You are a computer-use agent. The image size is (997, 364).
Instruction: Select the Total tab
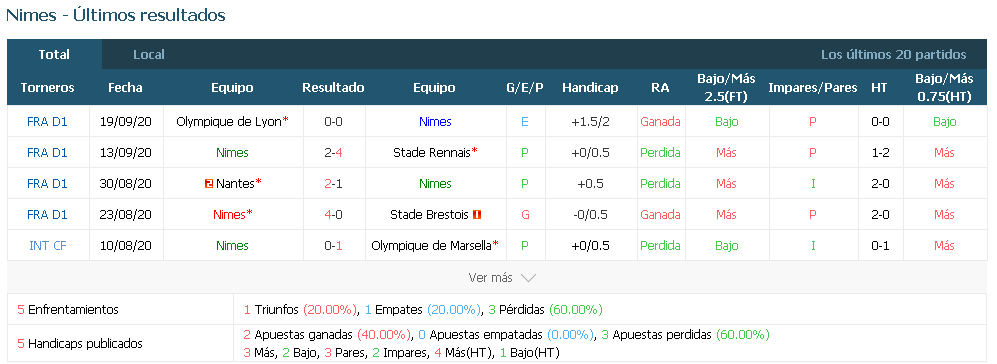click(x=54, y=55)
